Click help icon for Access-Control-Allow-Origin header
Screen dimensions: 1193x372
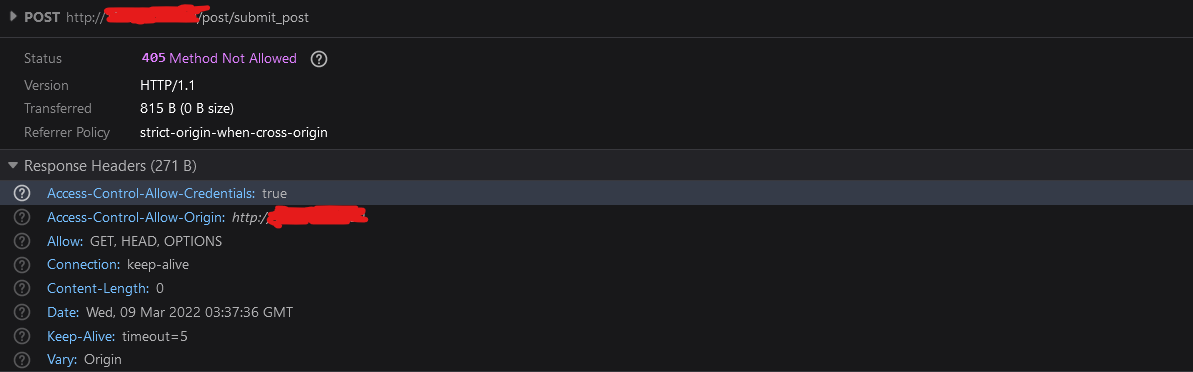coord(22,218)
